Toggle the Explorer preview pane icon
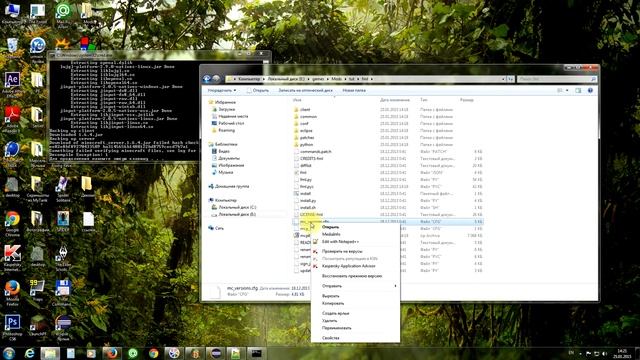 coord(578,90)
